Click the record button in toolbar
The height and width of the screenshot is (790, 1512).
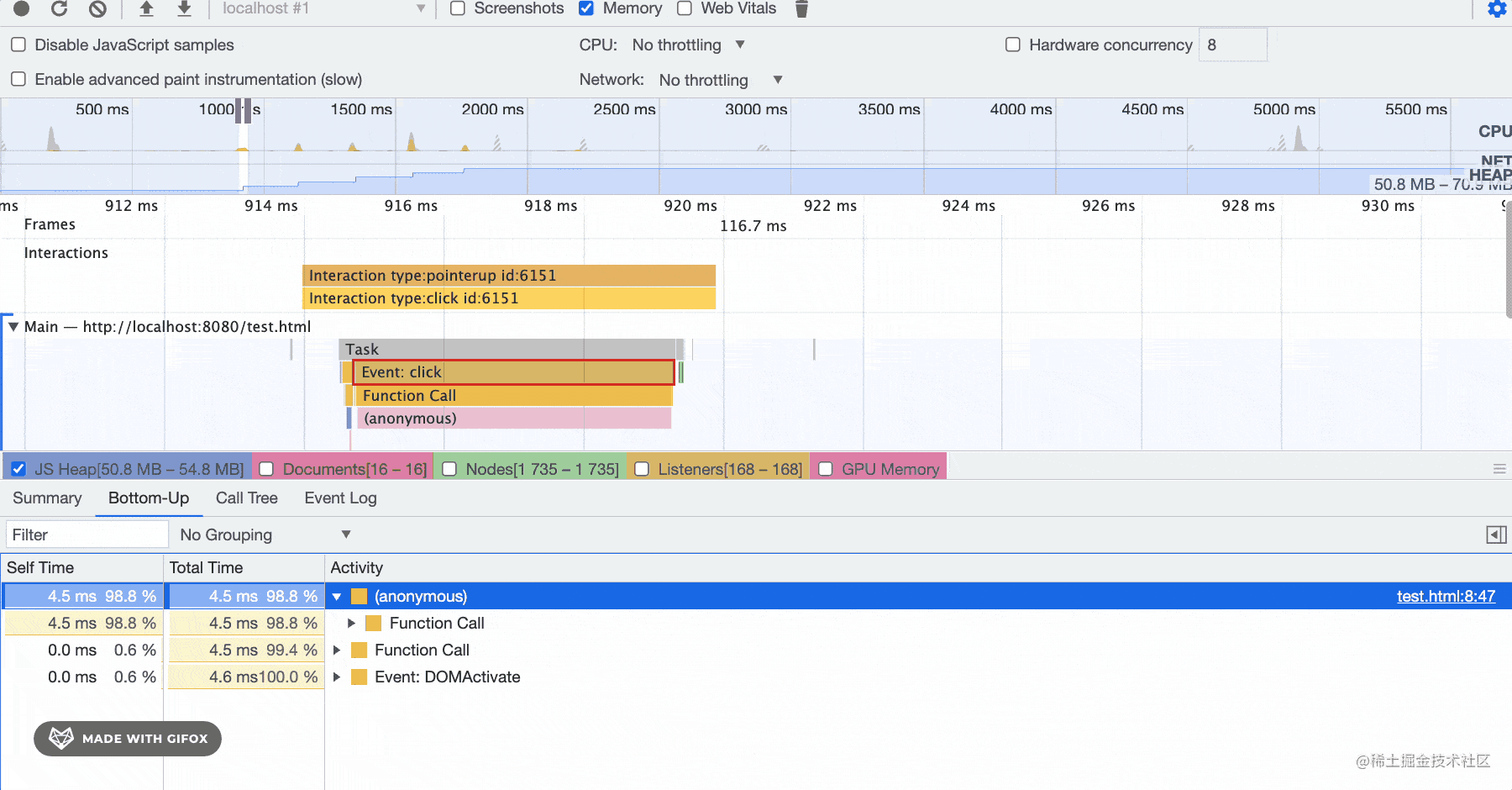[x=22, y=8]
